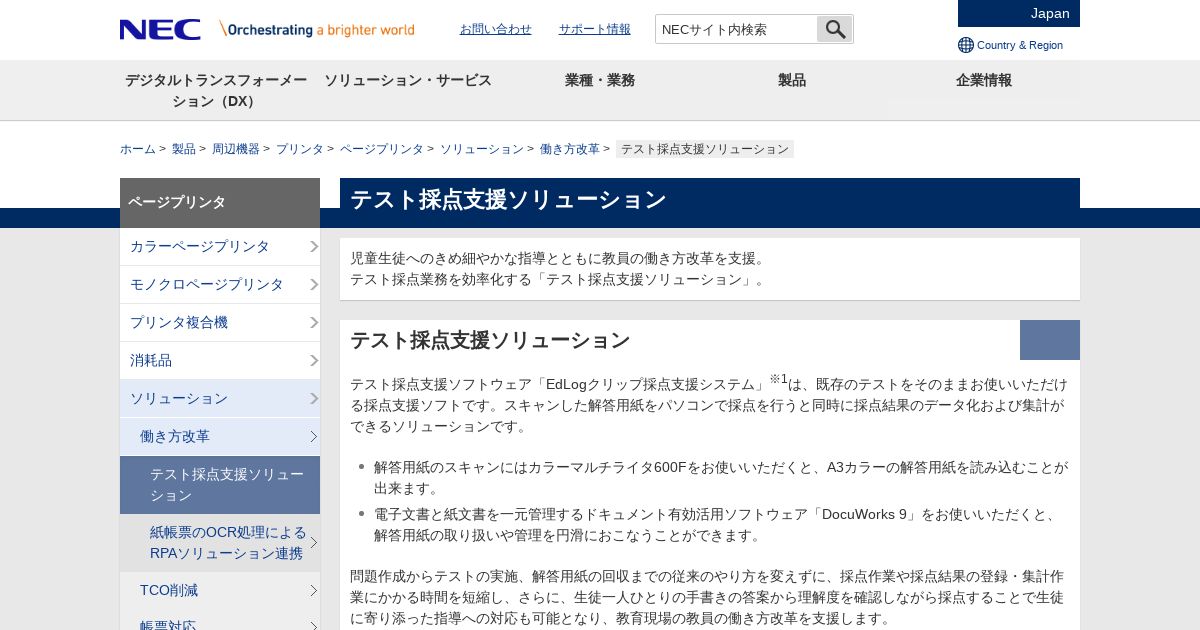The height and width of the screenshot is (630, 1200).
Task: Go to プリンタ in the breadcrumb
Action: tap(300, 149)
